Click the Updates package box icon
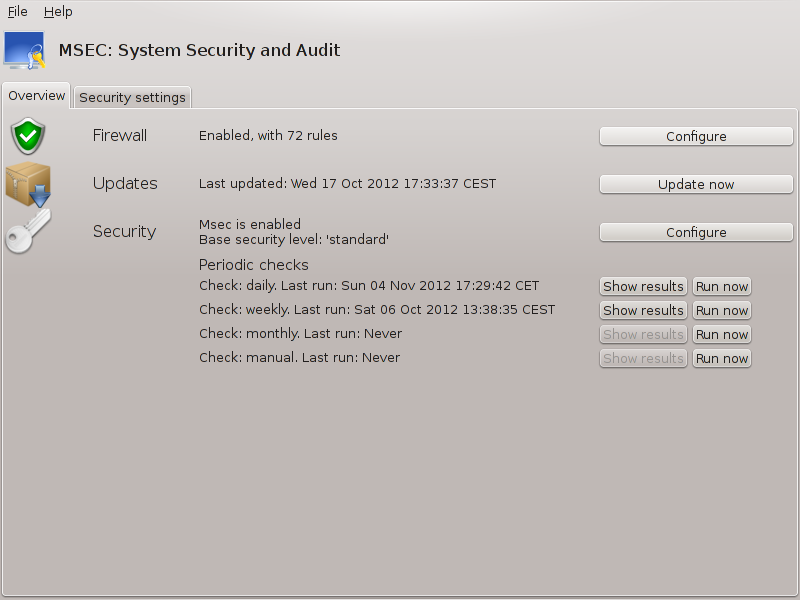The width and height of the screenshot is (800, 600). 28,184
